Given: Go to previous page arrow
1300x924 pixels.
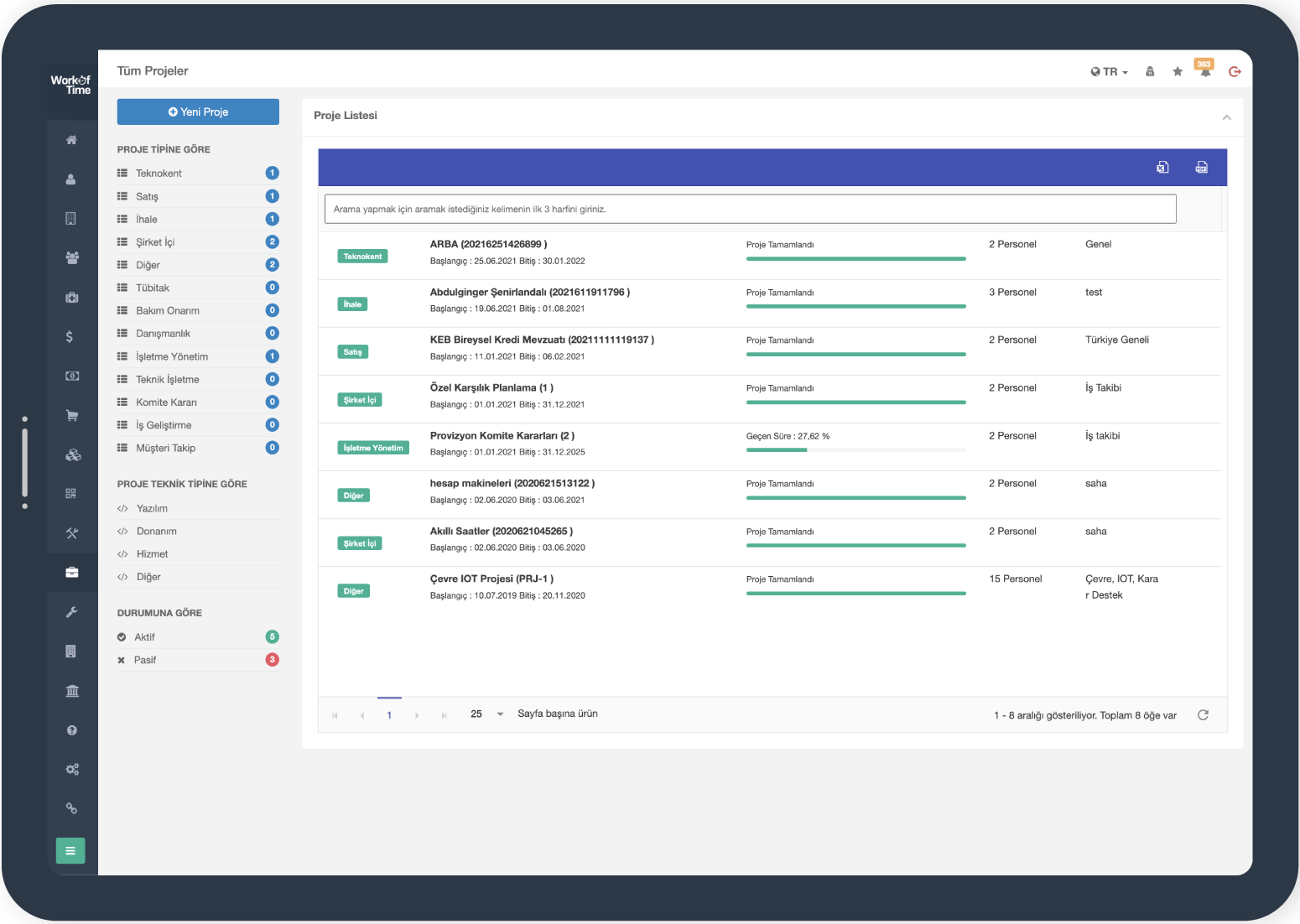Looking at the screenshot, I should (362, 715).
